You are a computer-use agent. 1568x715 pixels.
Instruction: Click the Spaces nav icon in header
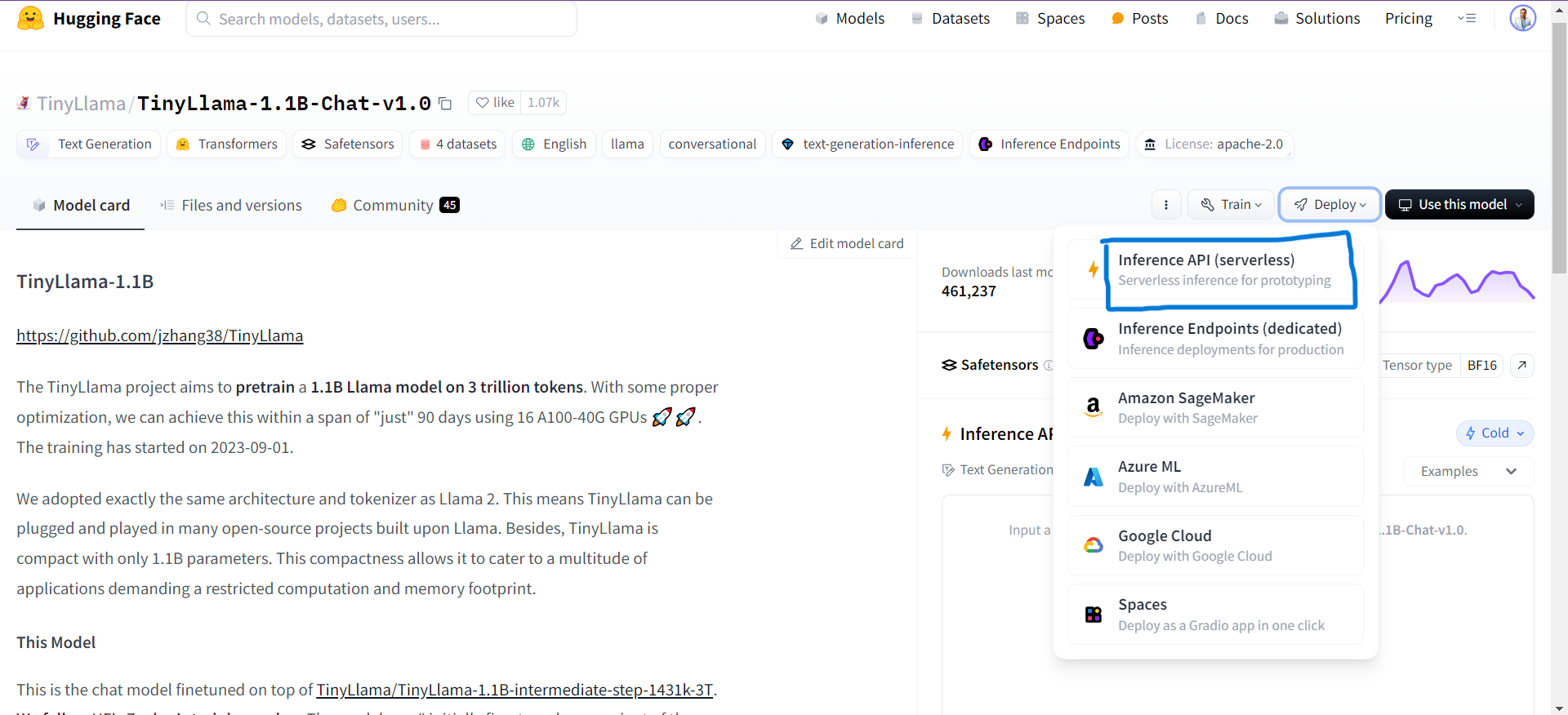pyautogui.click(x=1022, y=18)
